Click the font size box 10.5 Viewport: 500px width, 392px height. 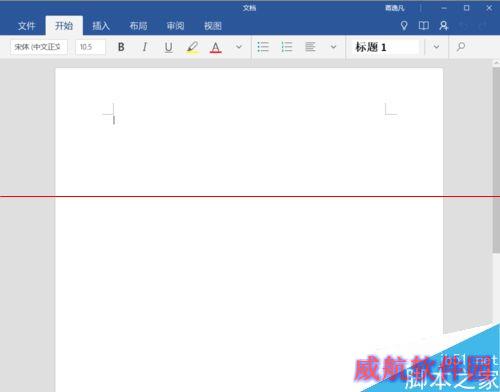[90, 47]
